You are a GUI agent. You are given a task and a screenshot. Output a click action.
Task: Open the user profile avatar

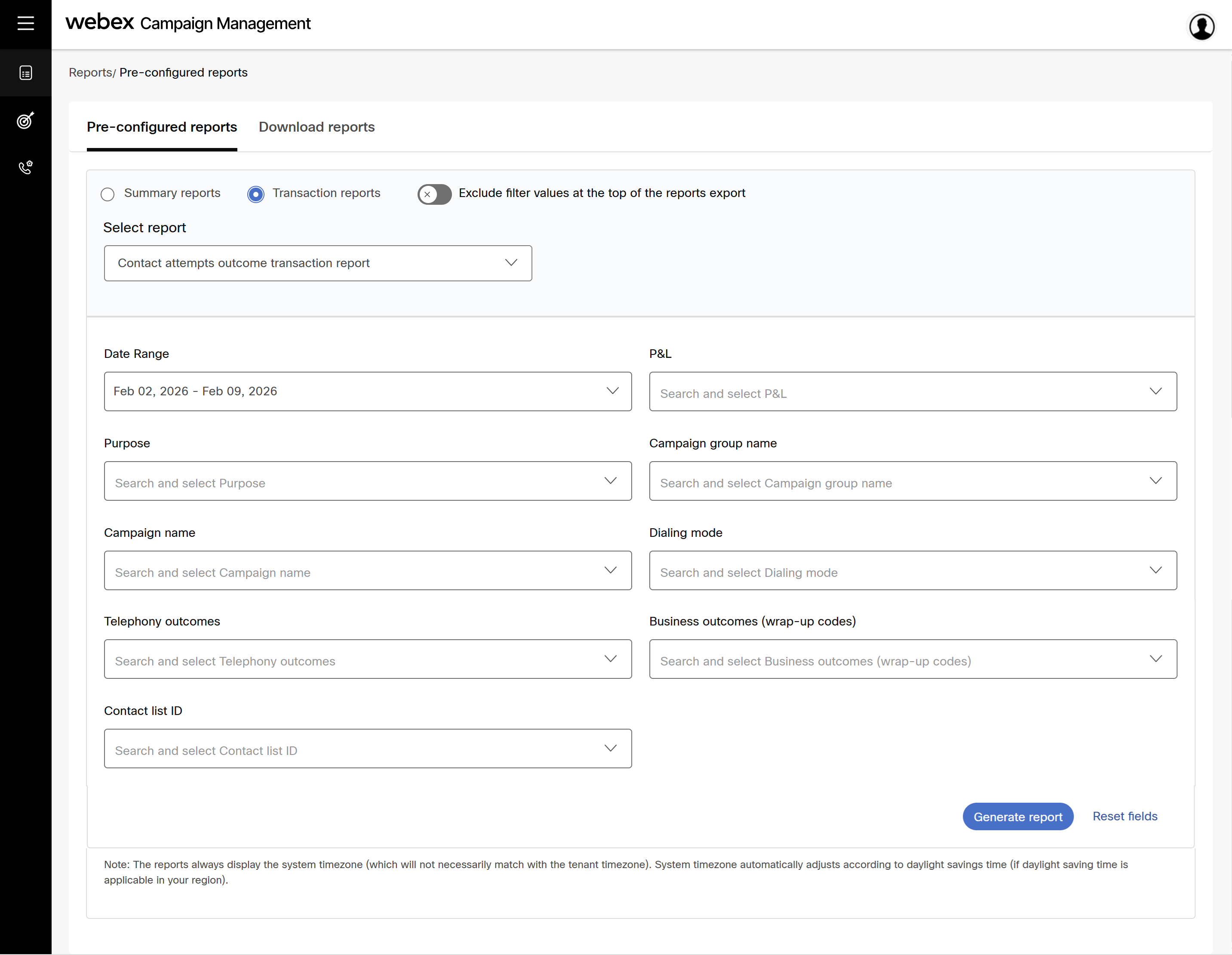[x=1201, y=27]
